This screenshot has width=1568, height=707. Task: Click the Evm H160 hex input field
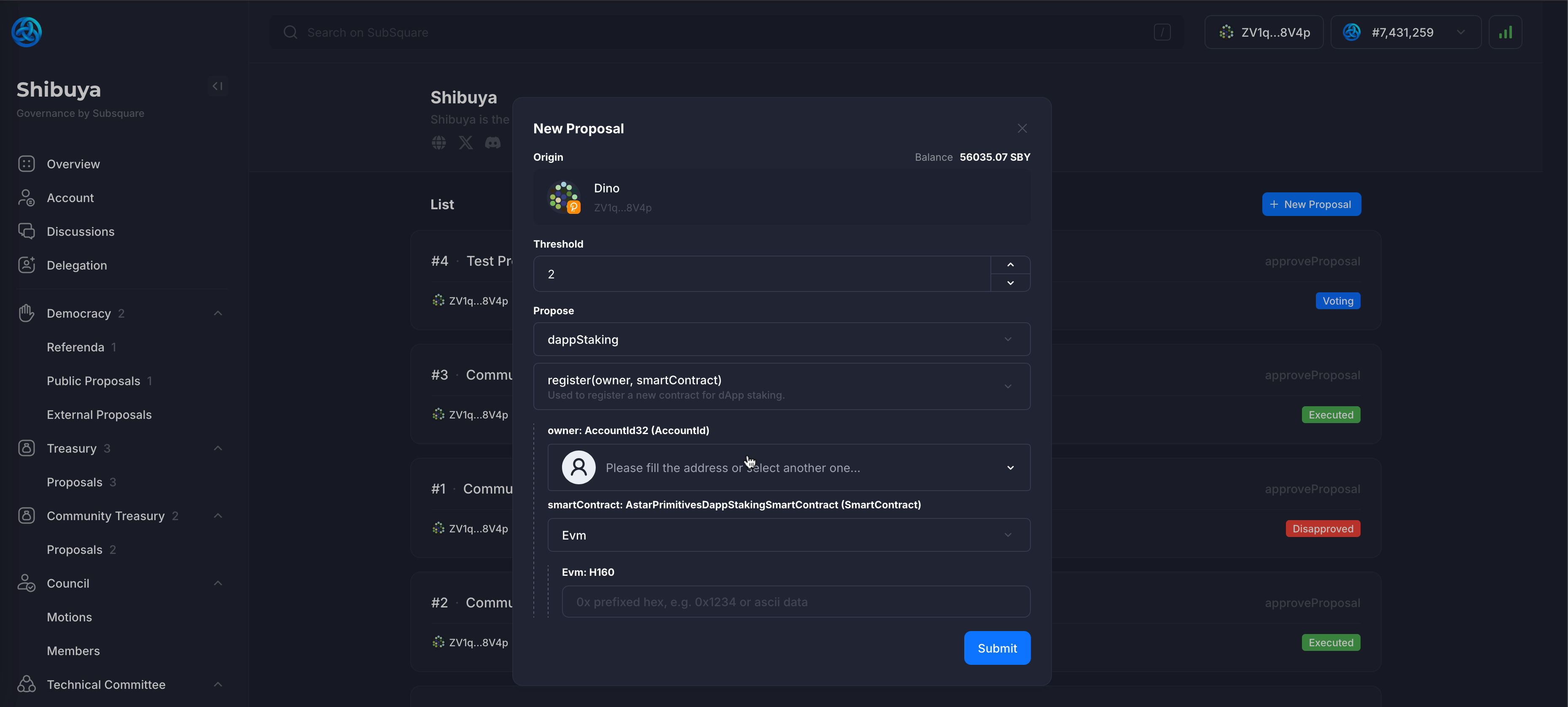tap(796, 602)
